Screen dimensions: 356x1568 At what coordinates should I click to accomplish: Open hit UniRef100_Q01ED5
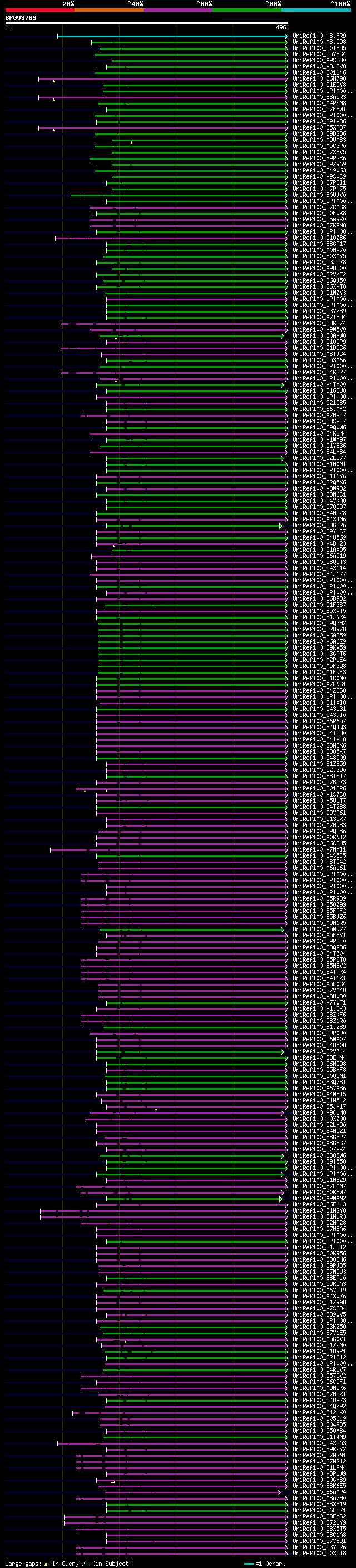point(319,48)
